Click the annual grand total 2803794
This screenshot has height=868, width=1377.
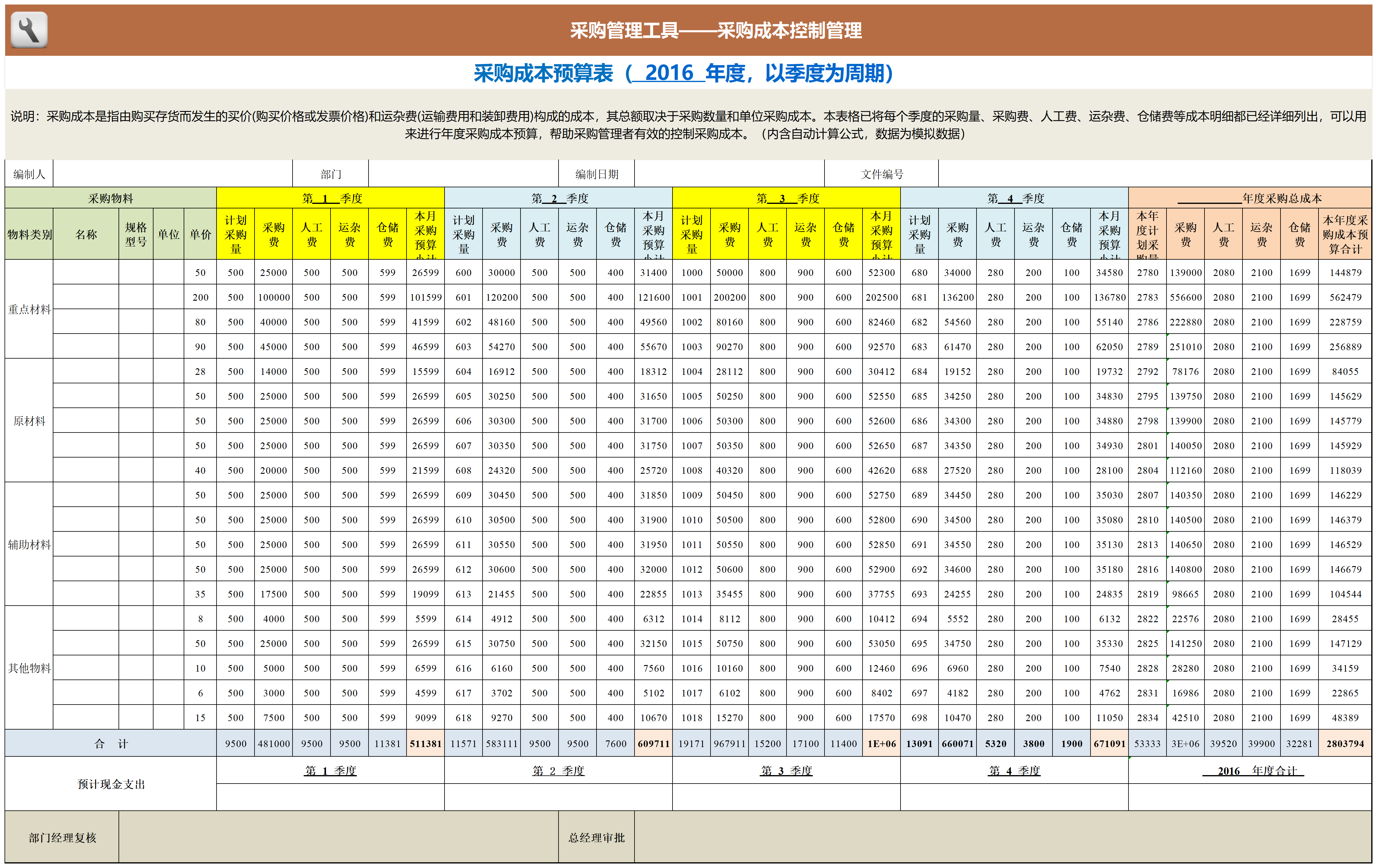[x=1345, y=743]
